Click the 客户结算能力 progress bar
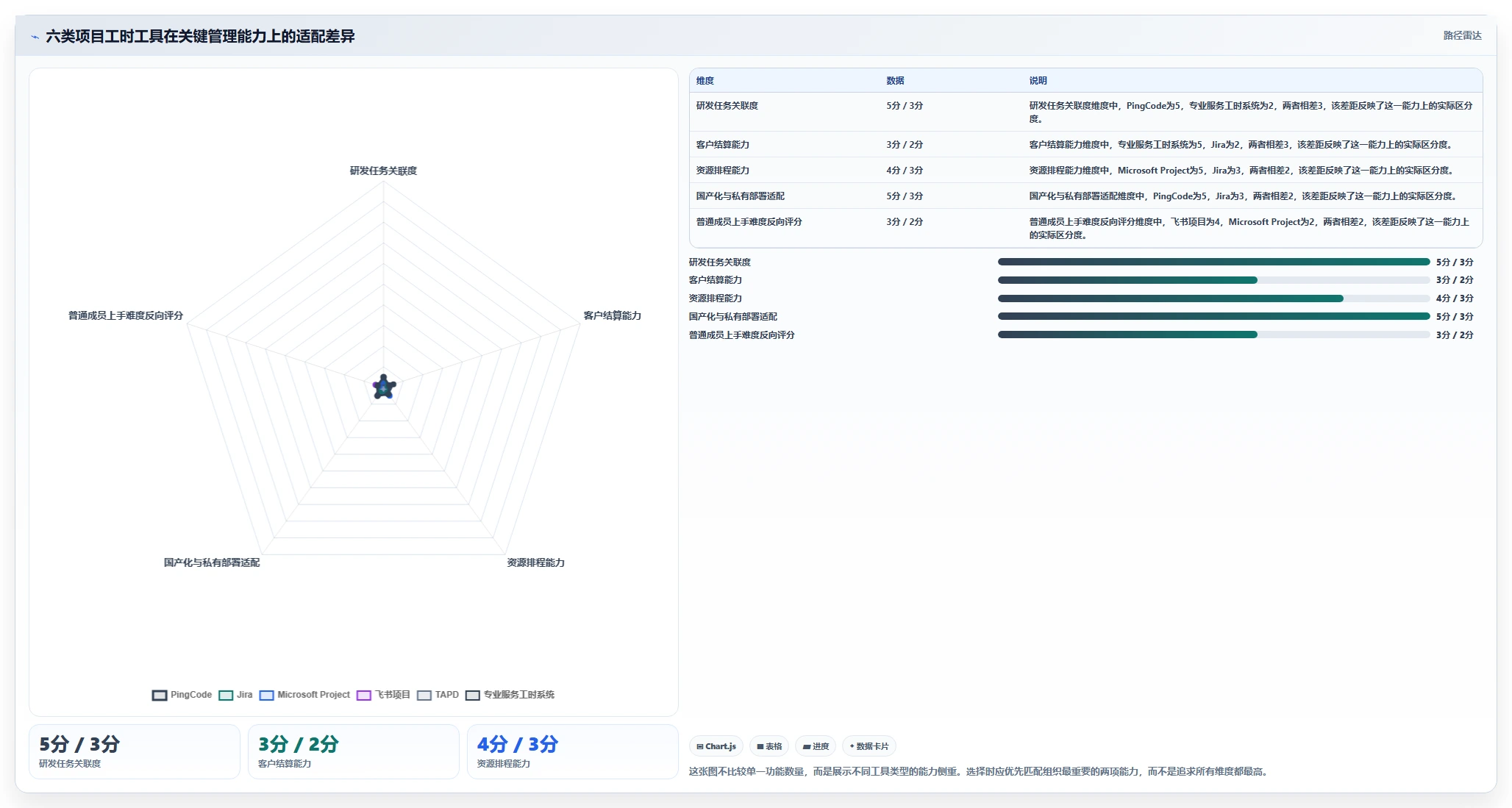This screenshot has width=1512, height=808. click(1213, 280)
